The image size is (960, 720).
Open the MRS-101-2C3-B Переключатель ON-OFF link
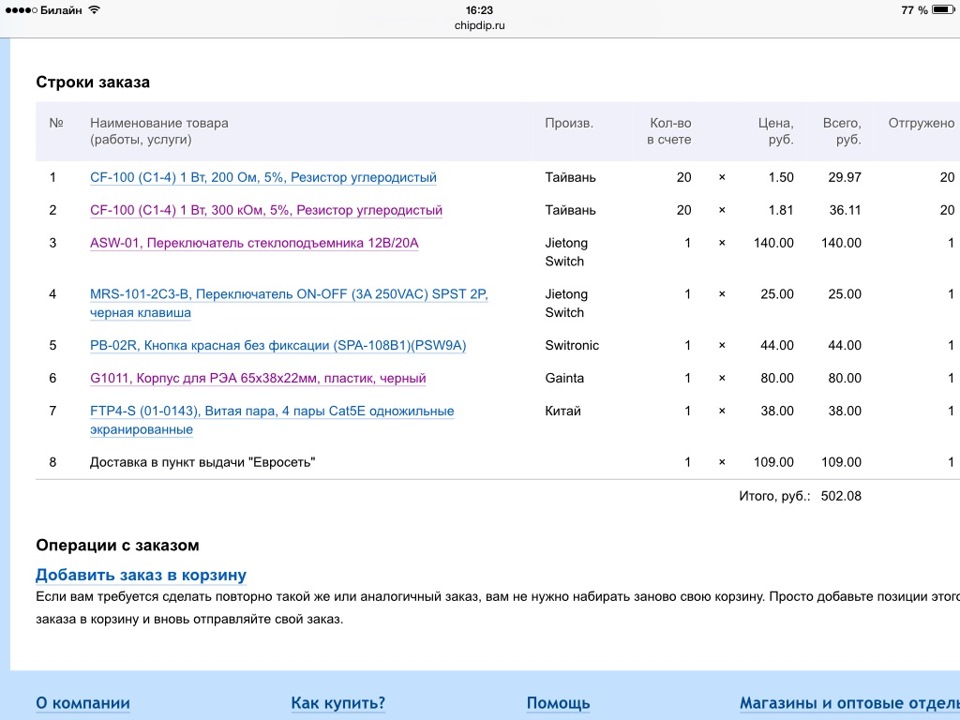pos(289,304)
